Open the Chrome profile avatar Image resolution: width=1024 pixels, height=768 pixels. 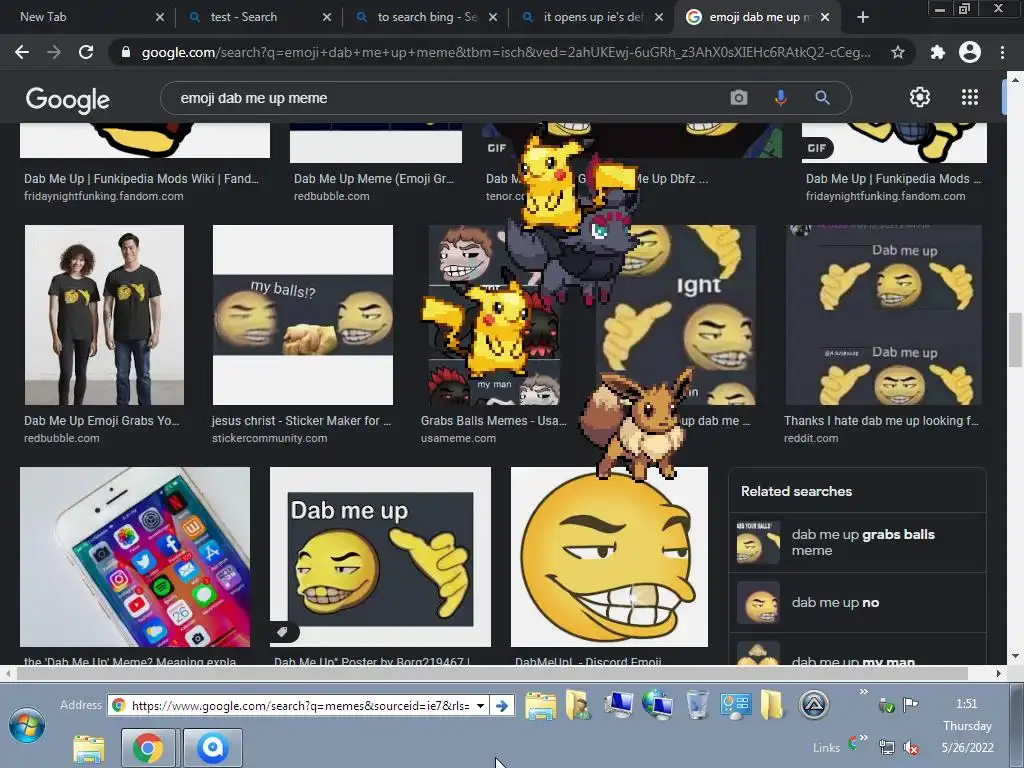(x=970, y=52)
